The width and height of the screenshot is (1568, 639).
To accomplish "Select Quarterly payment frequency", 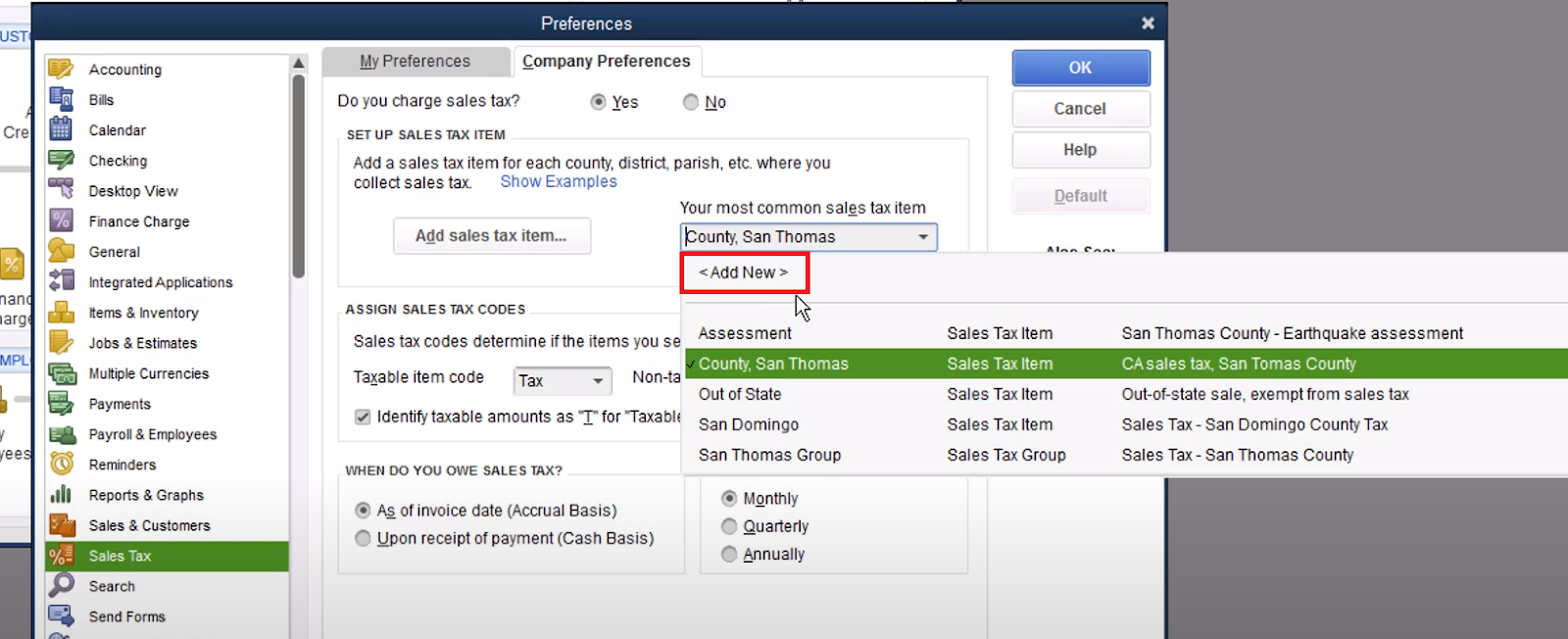I will (x=729, y=526).
